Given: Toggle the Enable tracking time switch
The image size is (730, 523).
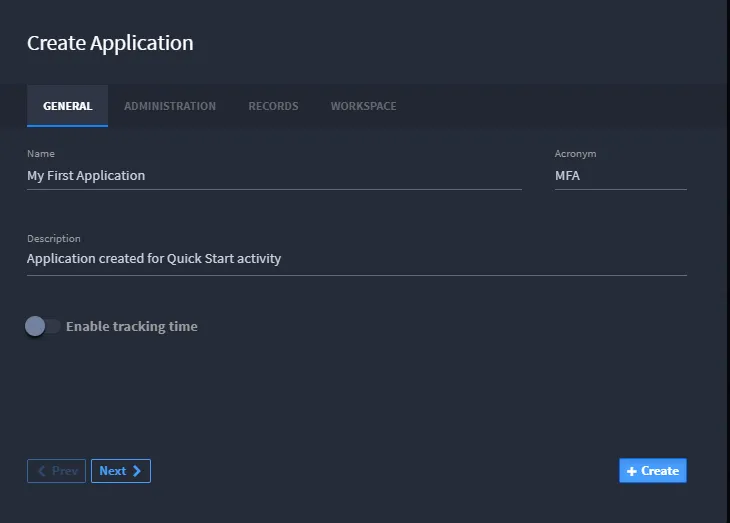Looking at the screenshot, I should click(42, 326).
